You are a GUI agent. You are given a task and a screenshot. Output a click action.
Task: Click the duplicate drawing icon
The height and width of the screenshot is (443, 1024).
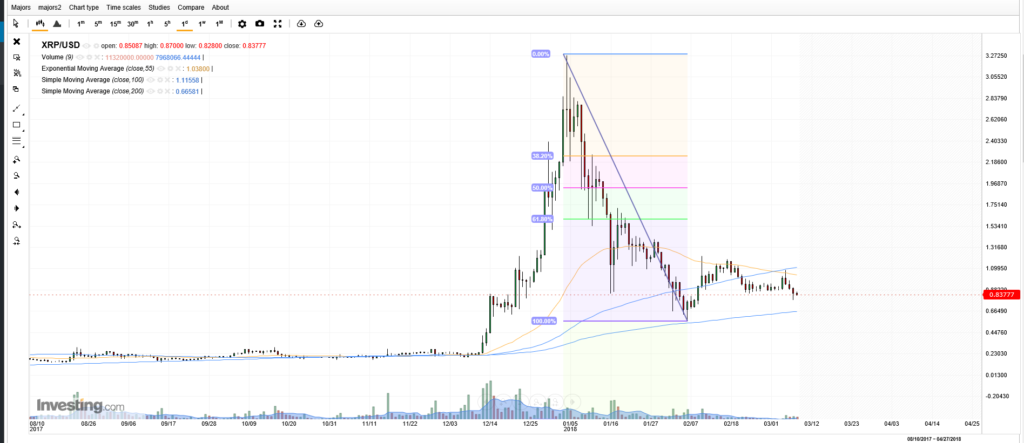coord(17,90)
